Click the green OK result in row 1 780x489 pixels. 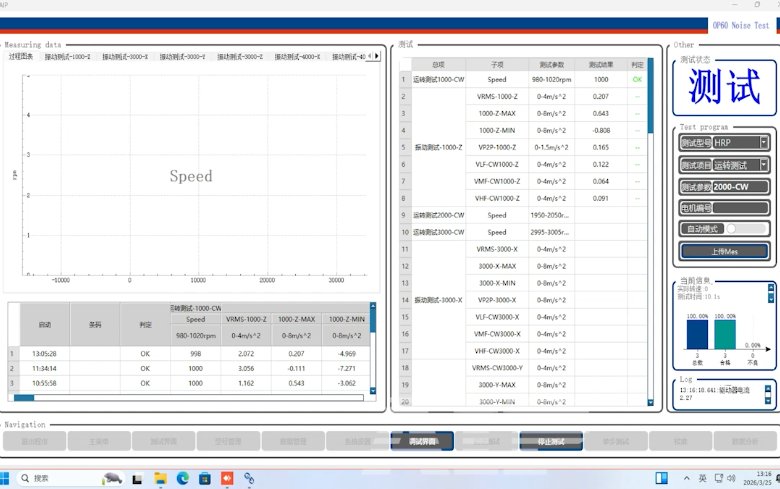click(x=637, y=80)
